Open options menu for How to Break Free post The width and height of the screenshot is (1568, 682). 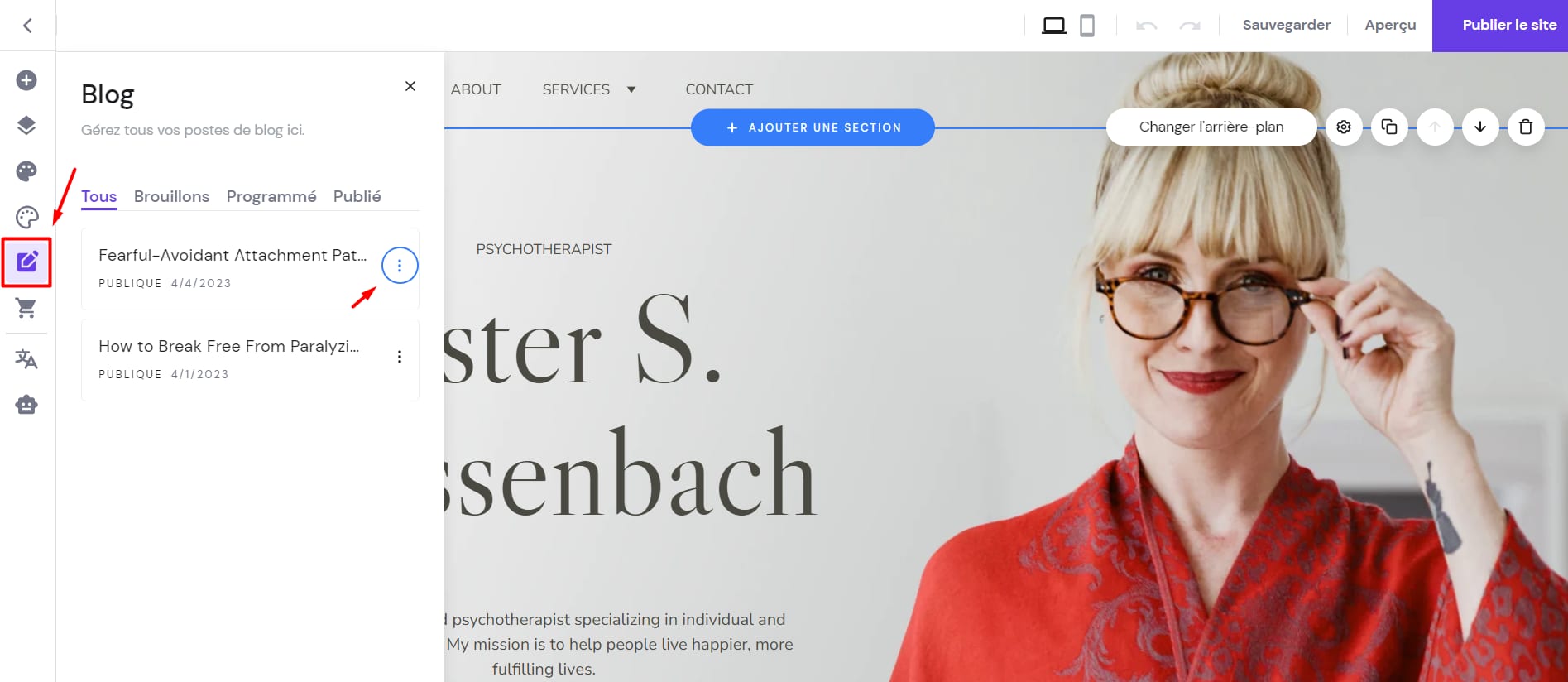400,357
